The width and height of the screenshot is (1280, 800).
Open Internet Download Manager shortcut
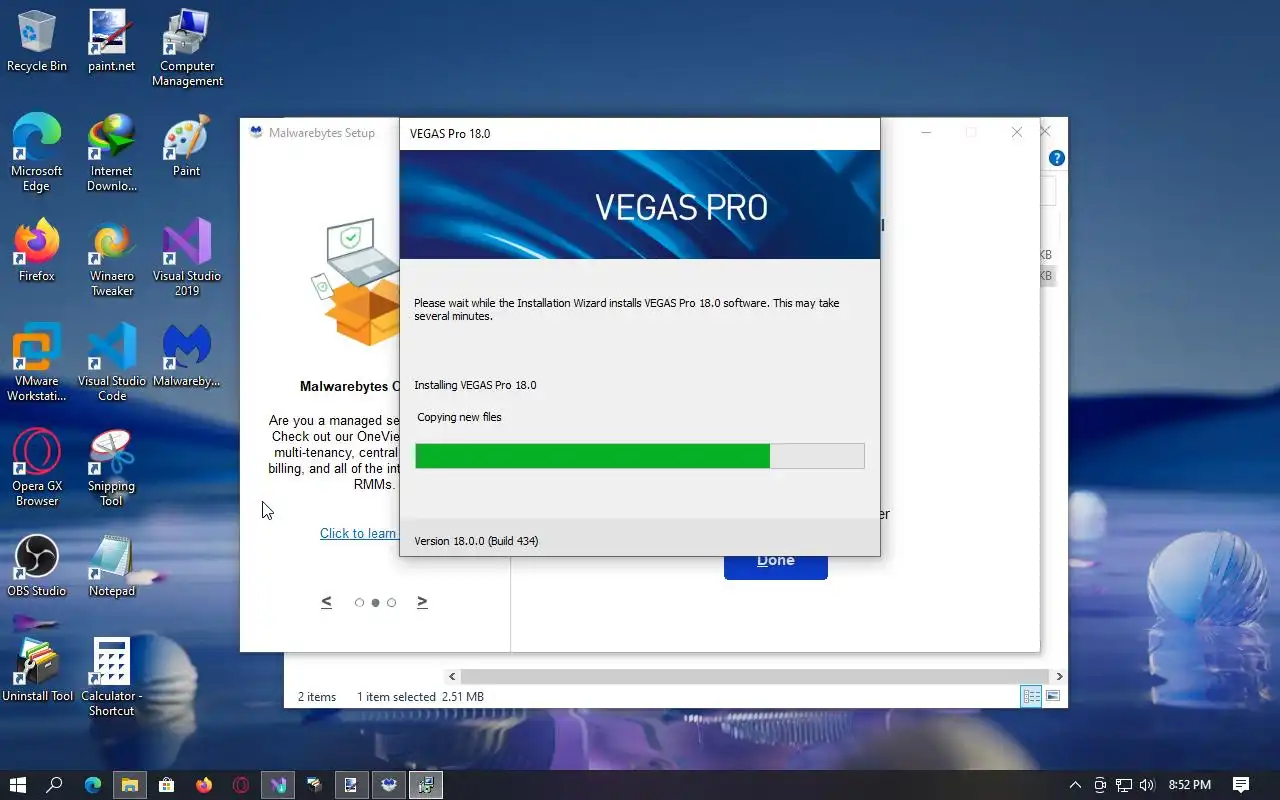pyautogui.click(x=111, y=152)
